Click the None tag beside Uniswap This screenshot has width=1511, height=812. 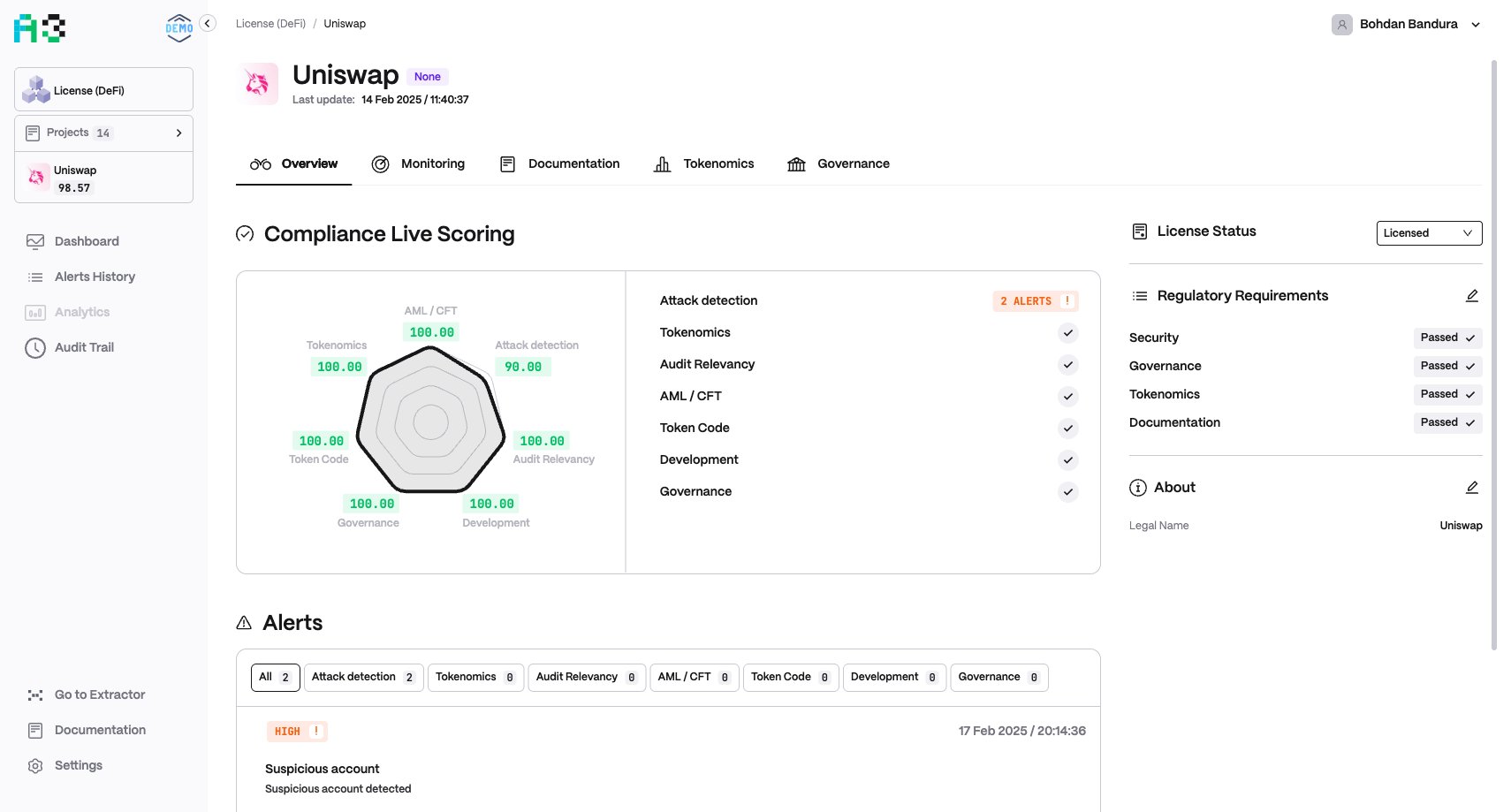click(428, 77)
